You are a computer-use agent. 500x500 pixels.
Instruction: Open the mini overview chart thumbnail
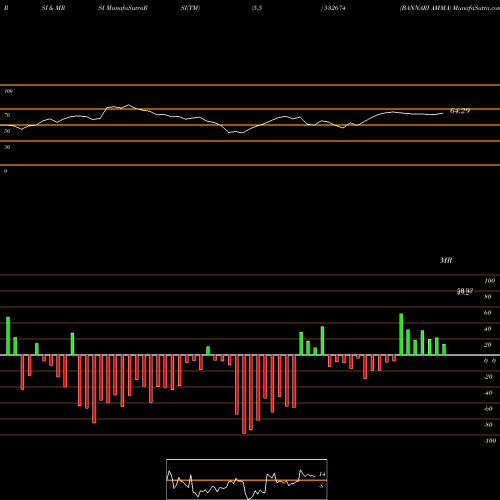click(x=247, y=479)
